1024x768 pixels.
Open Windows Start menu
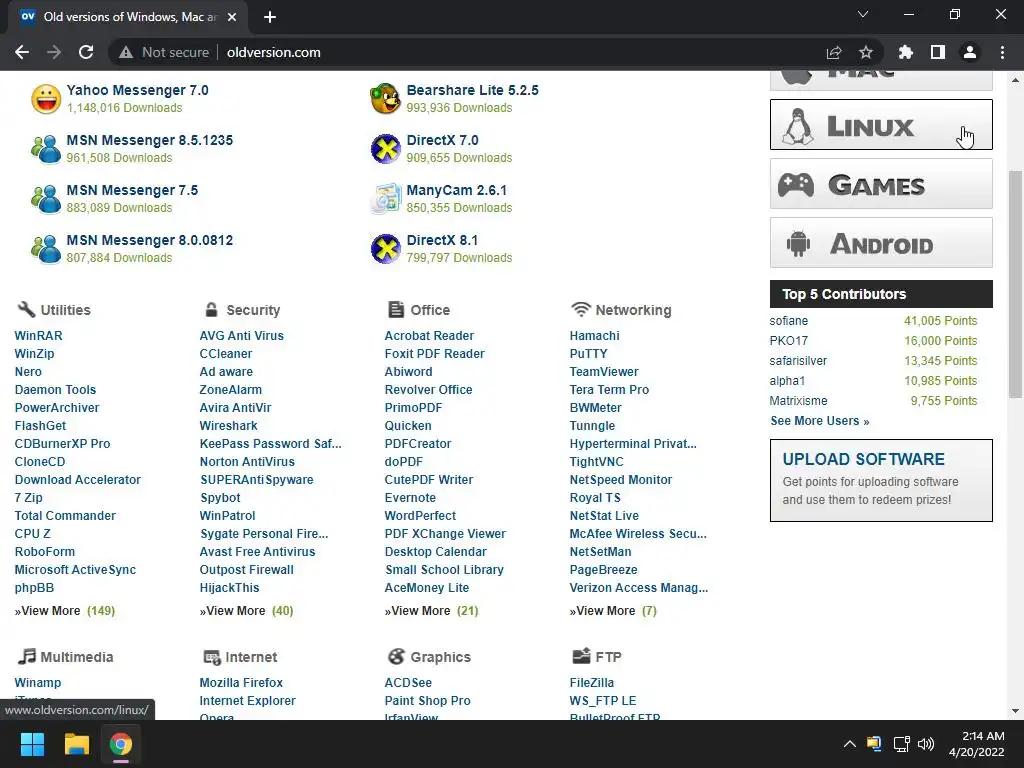pyautogui.click(x=32, y=744)
